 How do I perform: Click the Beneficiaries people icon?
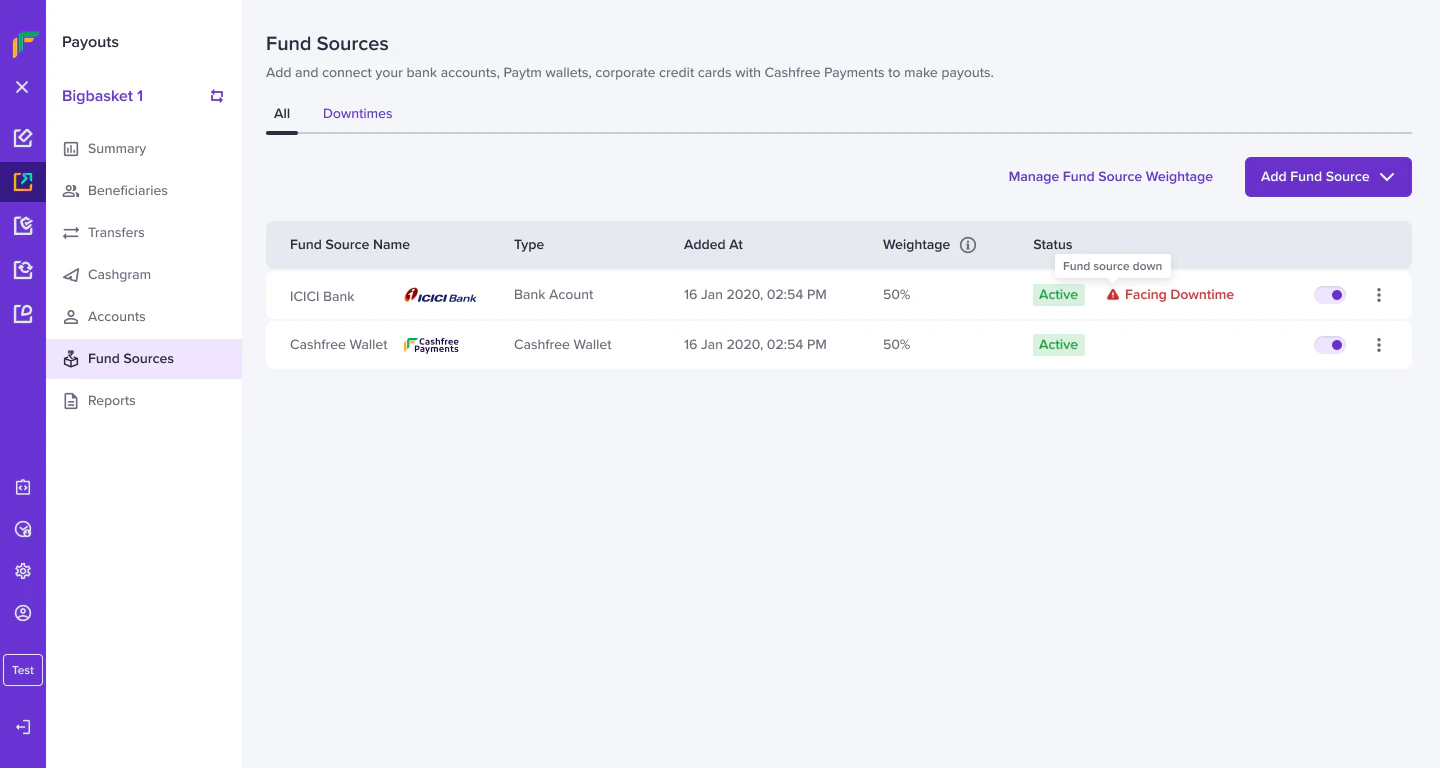pyautogui.click(x=71, y=191)
